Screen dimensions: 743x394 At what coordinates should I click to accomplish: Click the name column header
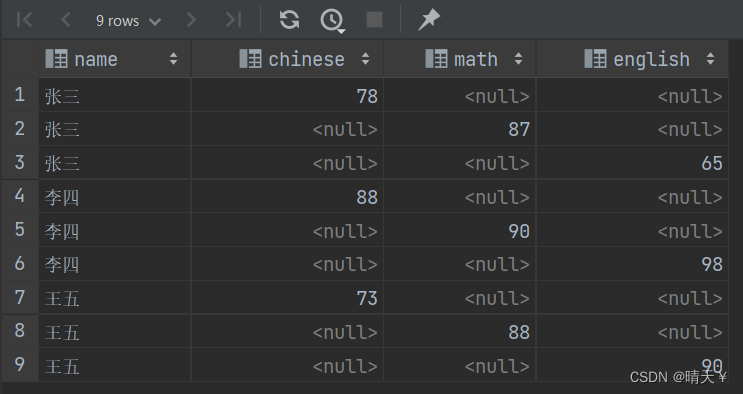115,59
